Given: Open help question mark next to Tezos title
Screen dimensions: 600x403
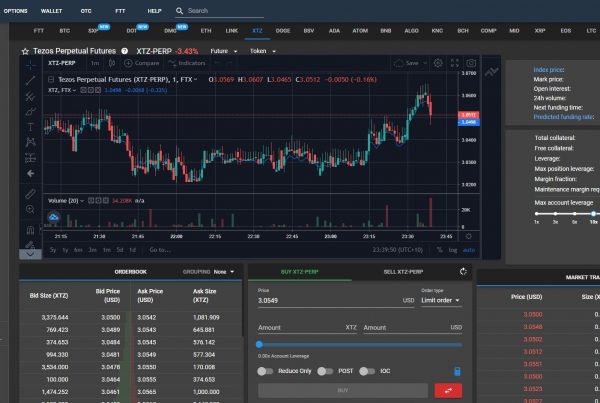Looking at the screenshot, I should 124,51.
